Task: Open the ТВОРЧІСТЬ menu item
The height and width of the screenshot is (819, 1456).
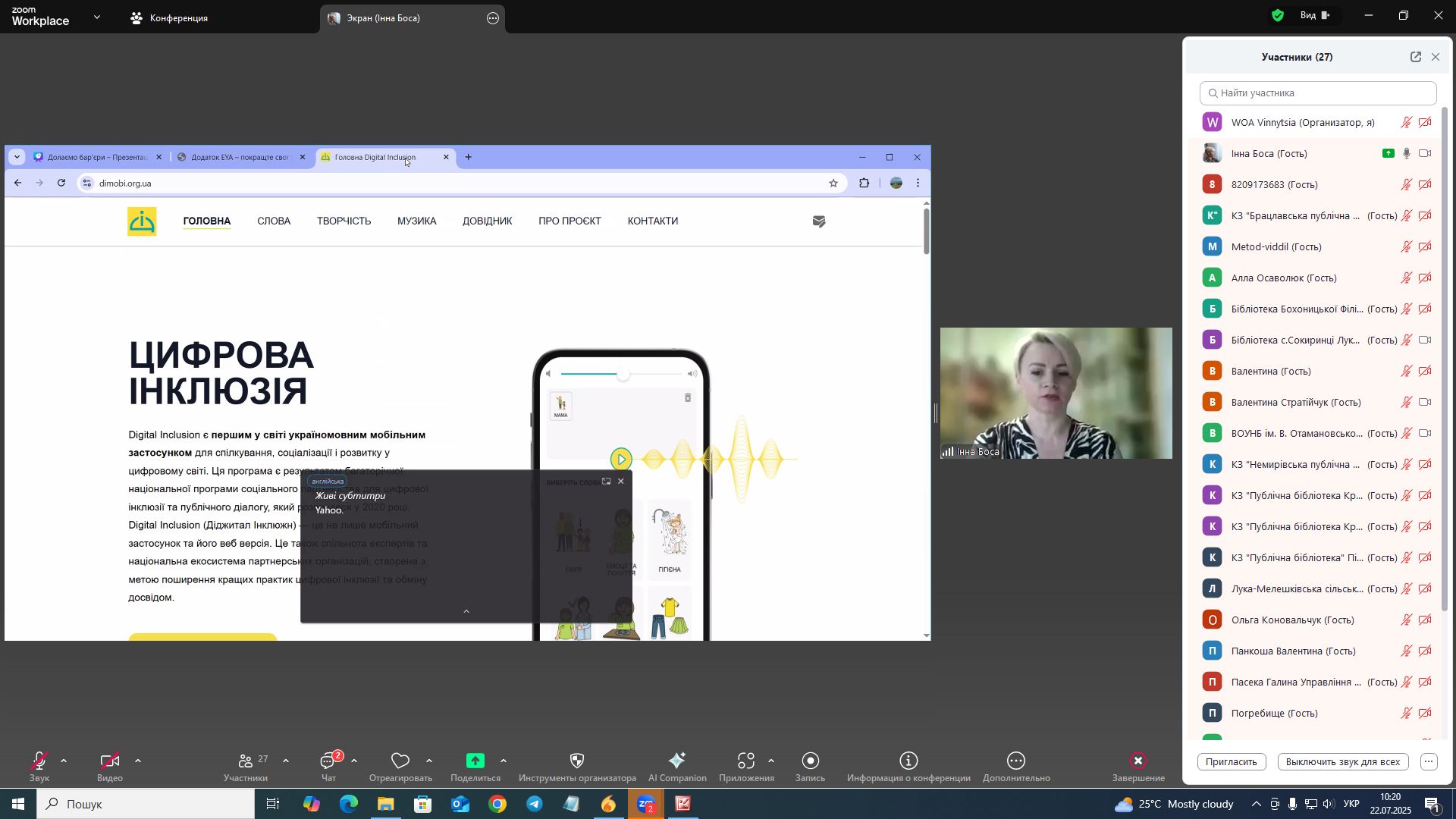Action: 344,221
